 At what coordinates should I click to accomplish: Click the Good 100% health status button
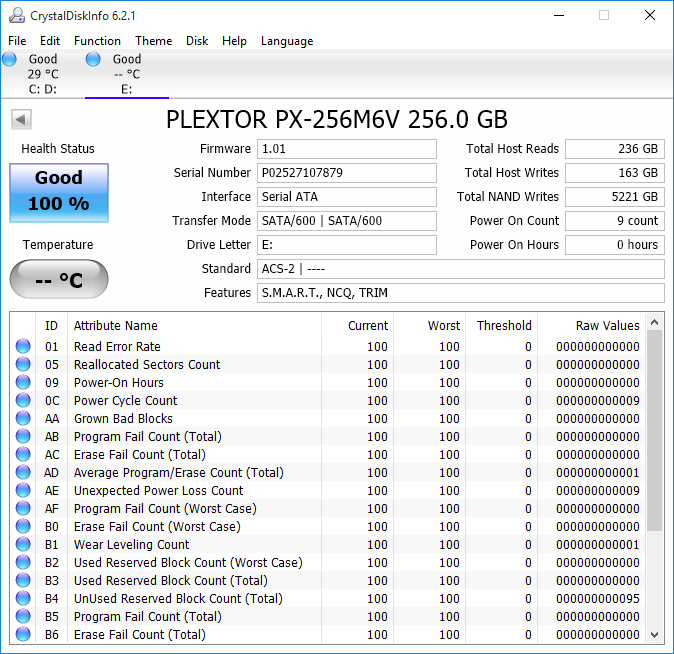(x=59, y=192)
